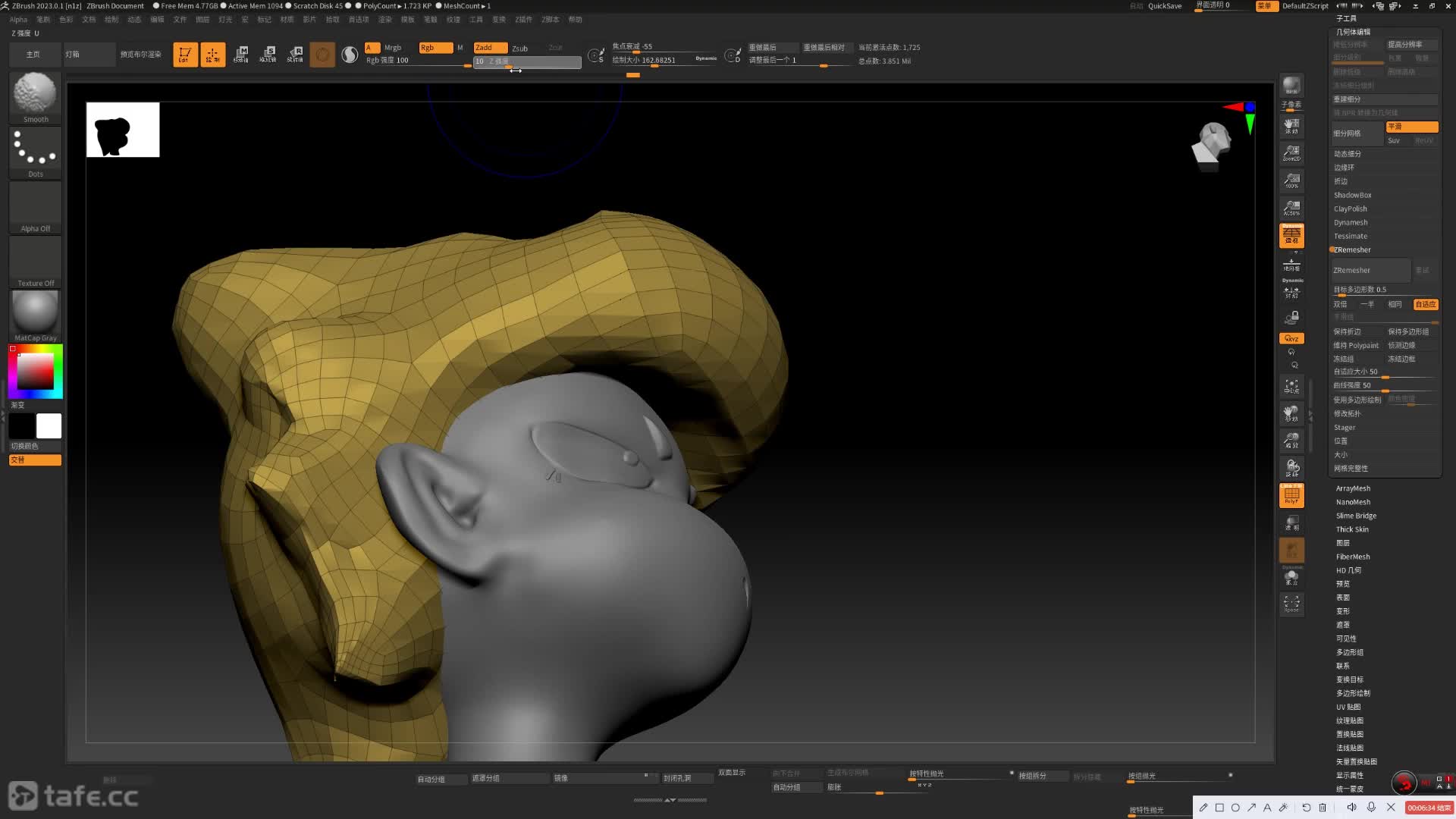Click the 主页 tab button
The height and width of the screenshot is (819, 1456).
[35, 55]
